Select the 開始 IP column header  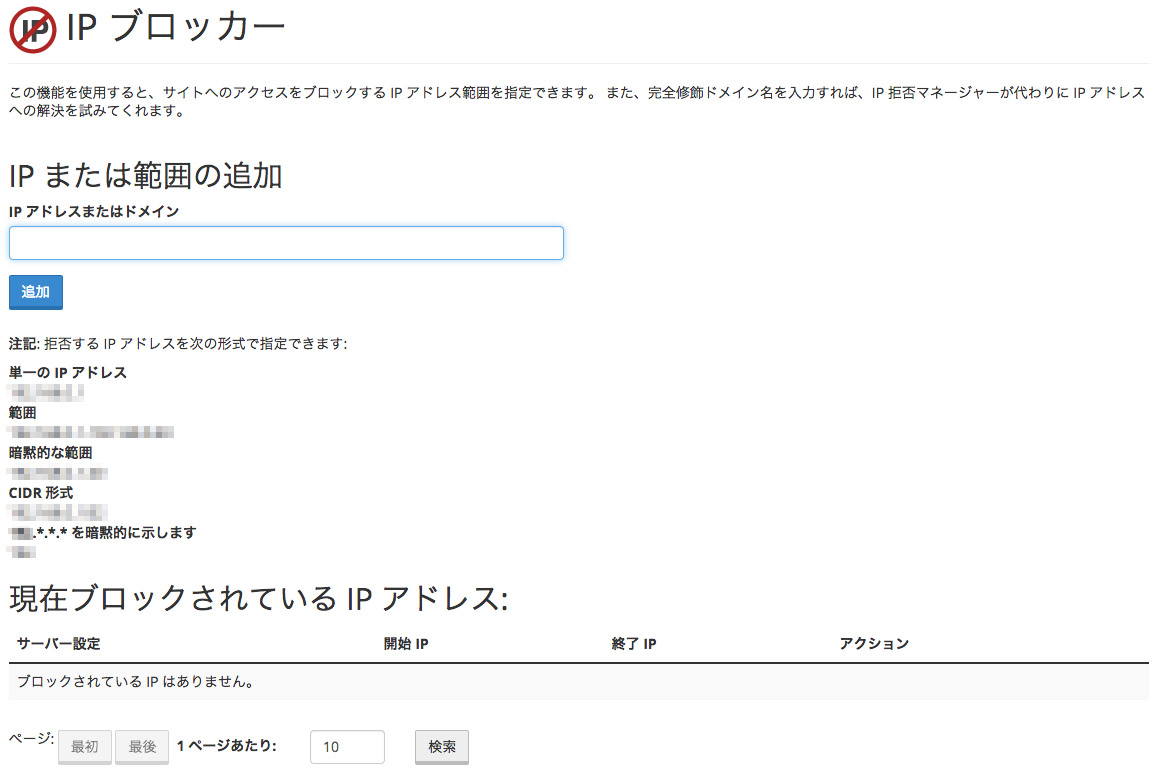[x=406, y=643]
